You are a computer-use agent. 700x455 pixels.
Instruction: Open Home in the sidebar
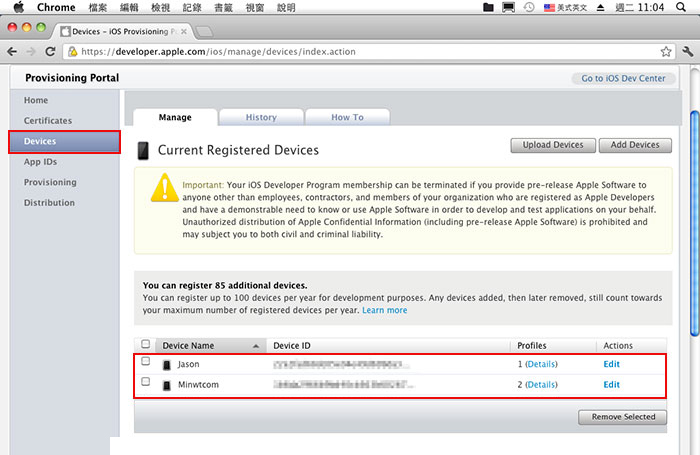pyautogui.click(x=36, y=100)
